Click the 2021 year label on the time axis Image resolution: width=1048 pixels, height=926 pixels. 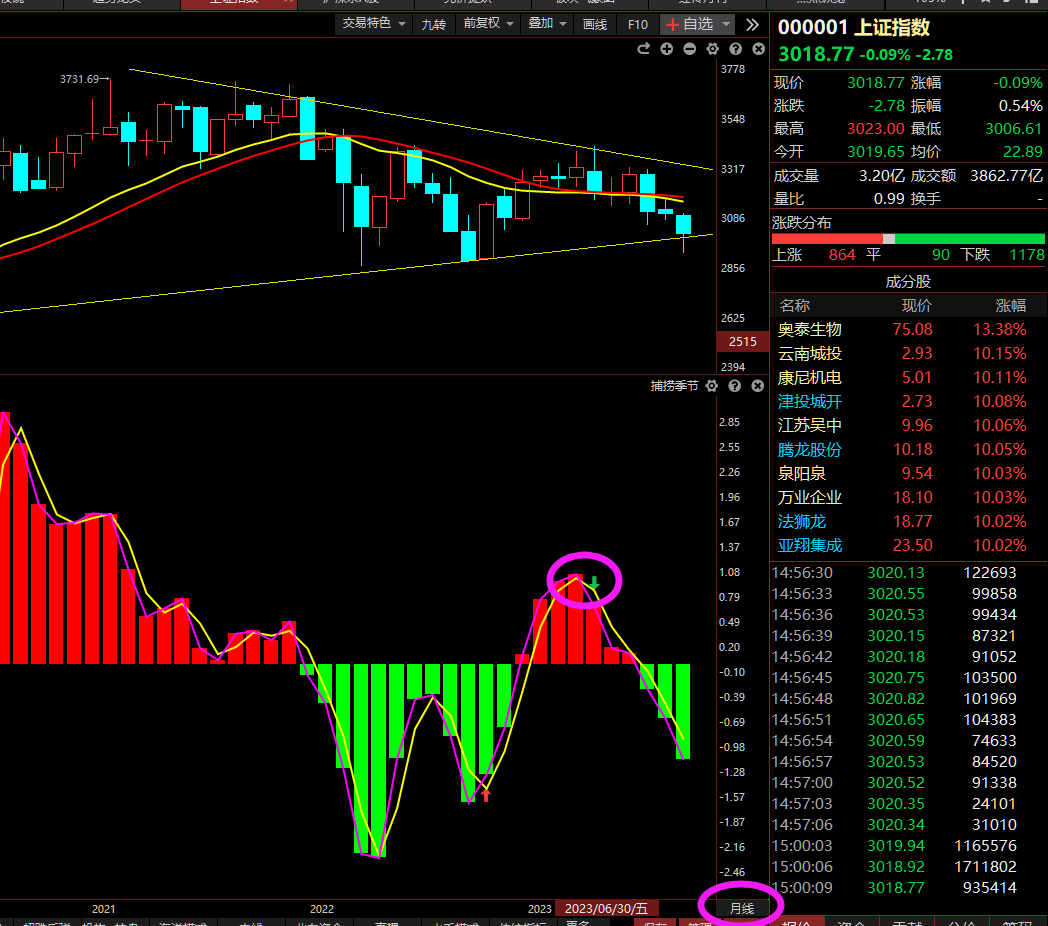pos(104,909)
